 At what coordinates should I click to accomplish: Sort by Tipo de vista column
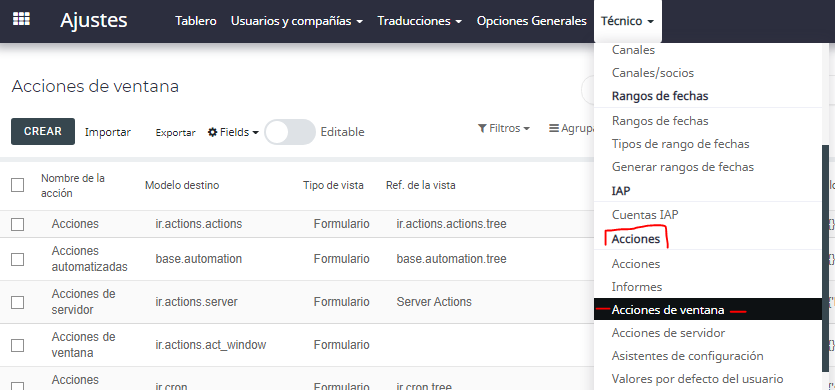click(333, 185)
